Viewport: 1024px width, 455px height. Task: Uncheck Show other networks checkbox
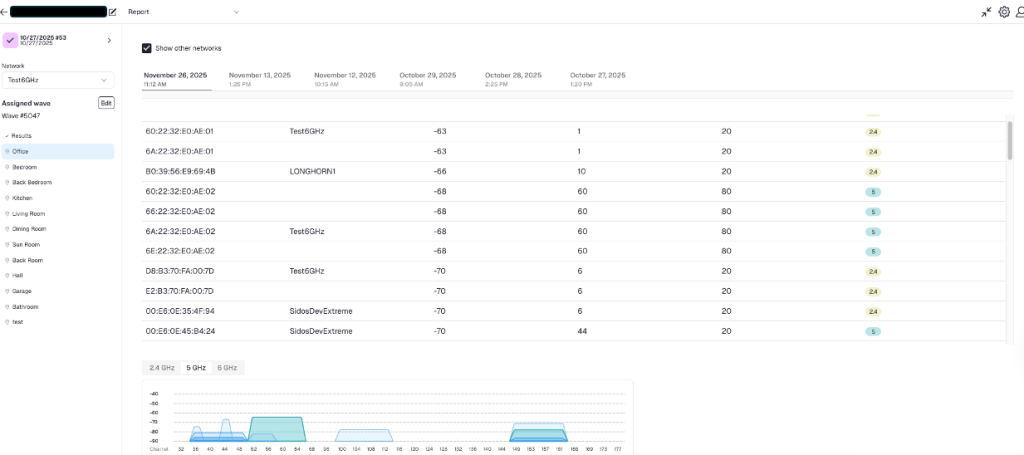pos(147,48)
